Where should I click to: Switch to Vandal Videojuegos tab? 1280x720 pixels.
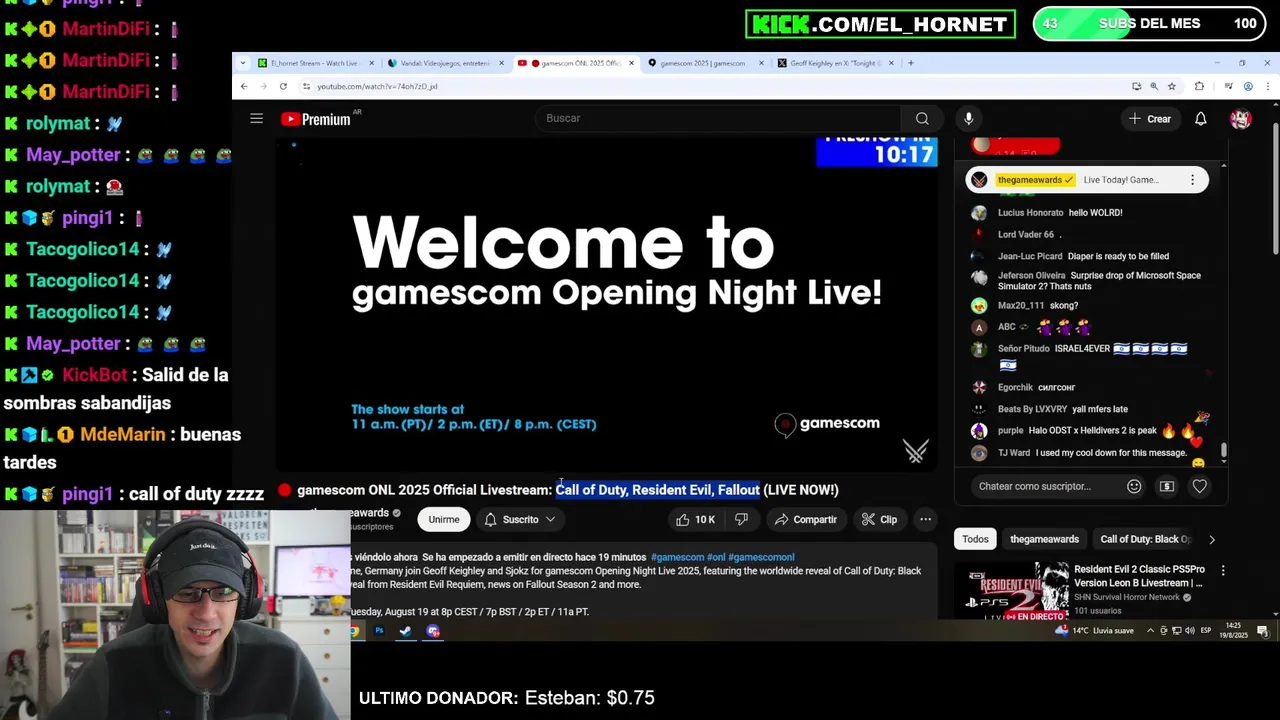tap(446, 63)
